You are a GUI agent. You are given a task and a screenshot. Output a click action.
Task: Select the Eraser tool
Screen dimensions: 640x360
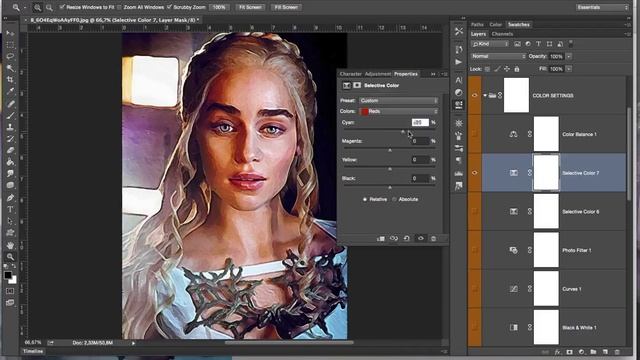click(x=11, y=151)
